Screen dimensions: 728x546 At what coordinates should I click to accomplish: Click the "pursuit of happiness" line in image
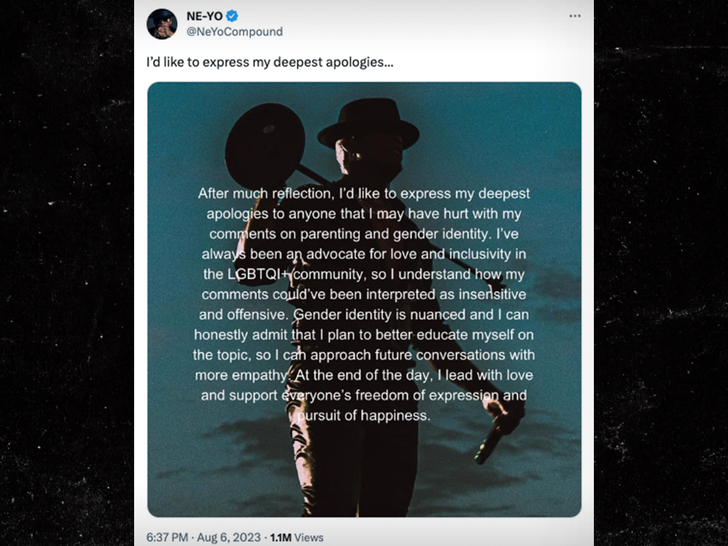tap(364, 415)
